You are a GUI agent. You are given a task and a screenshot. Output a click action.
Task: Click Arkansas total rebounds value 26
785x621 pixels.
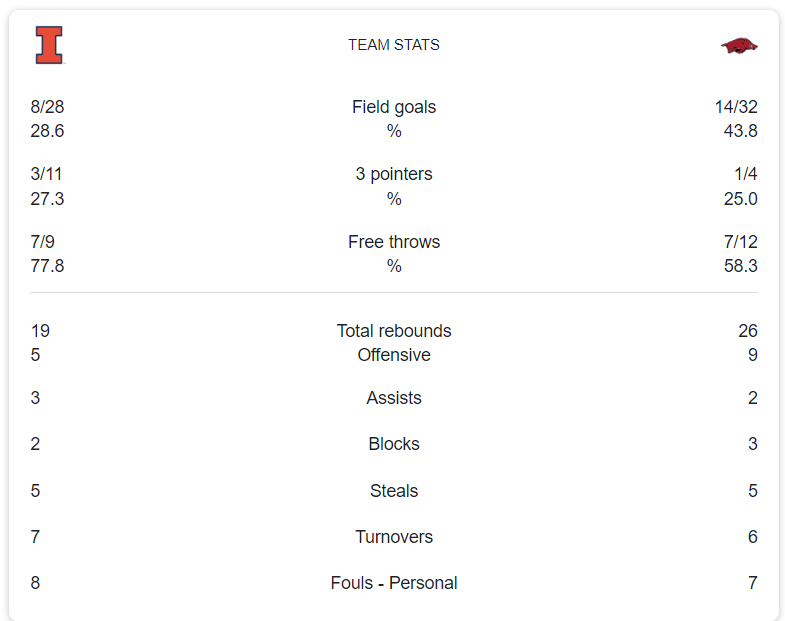coord(747,331)
